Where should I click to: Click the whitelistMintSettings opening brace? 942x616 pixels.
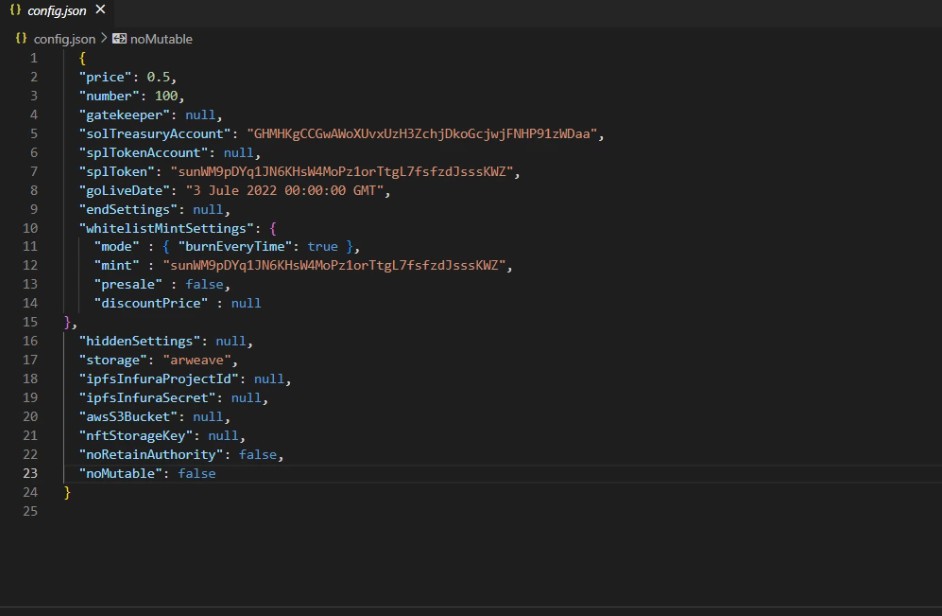(x=273, y=228)
